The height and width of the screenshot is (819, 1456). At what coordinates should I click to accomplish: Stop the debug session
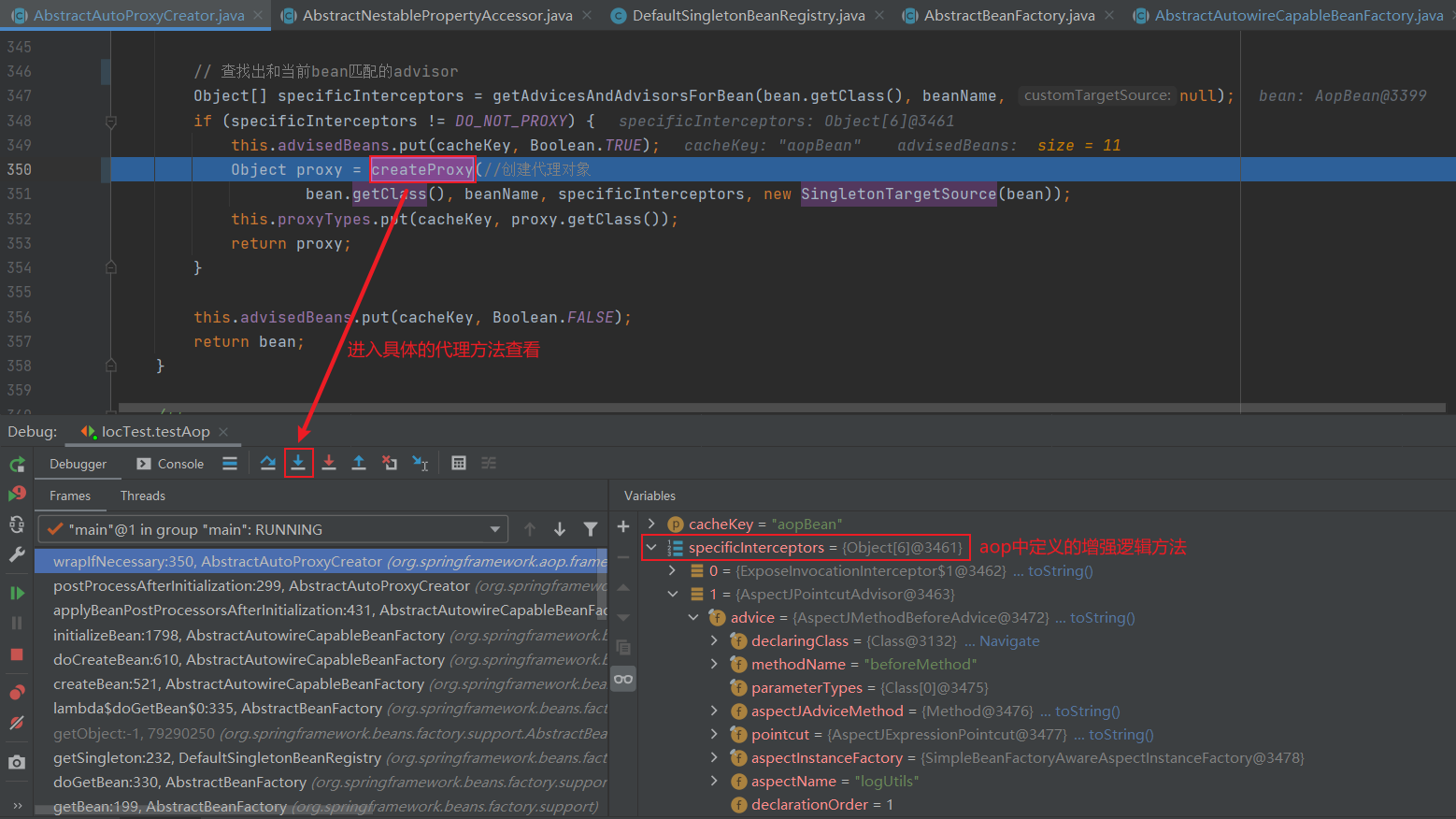click(x=17, y=654)
